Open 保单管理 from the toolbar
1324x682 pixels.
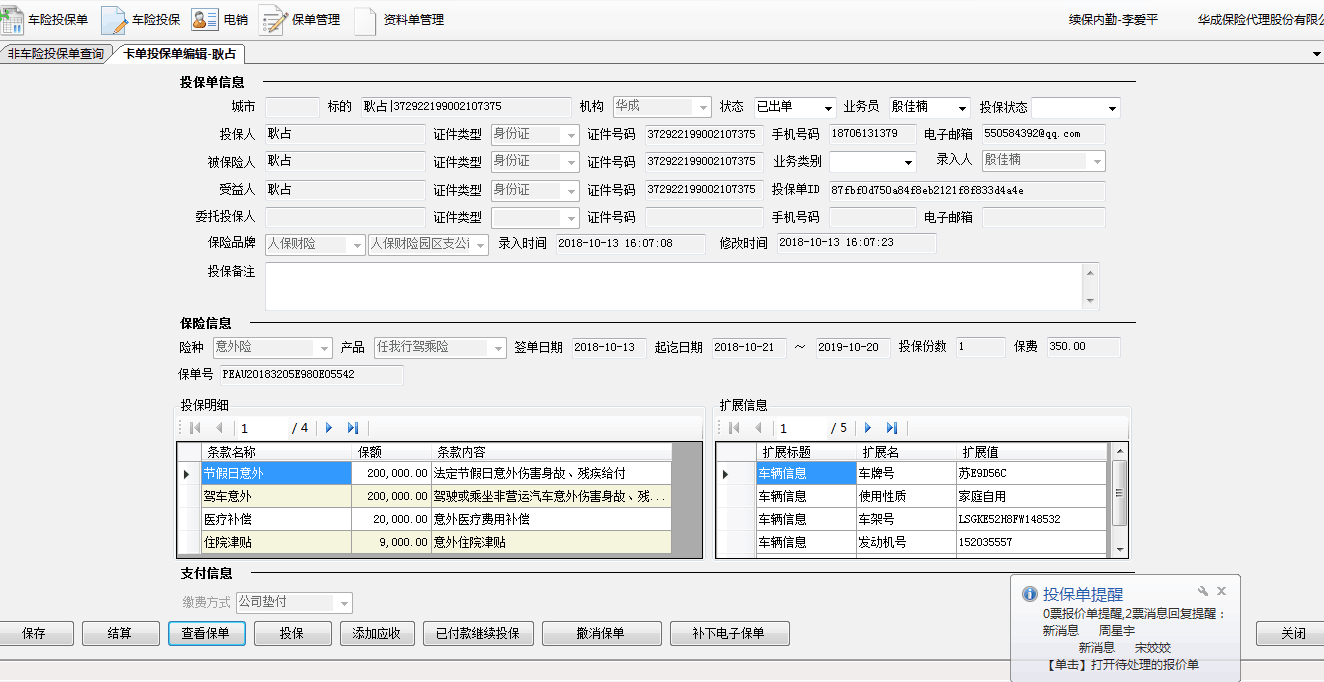[x=273, y=19]
